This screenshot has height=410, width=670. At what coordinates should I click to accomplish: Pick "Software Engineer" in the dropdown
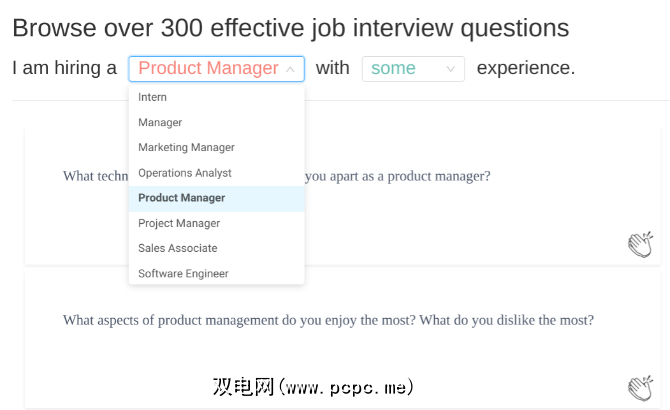click(183, 273)
